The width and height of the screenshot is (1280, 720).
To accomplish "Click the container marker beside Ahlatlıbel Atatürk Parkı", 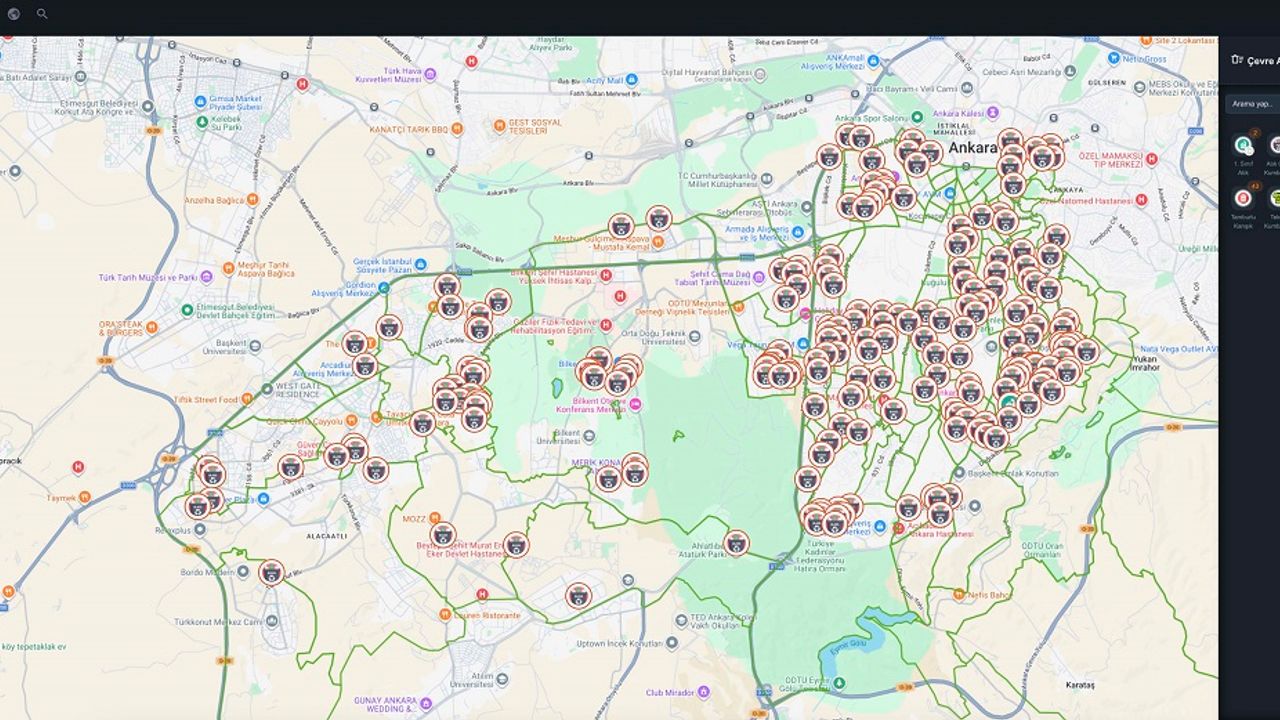I will coord(736,543).
